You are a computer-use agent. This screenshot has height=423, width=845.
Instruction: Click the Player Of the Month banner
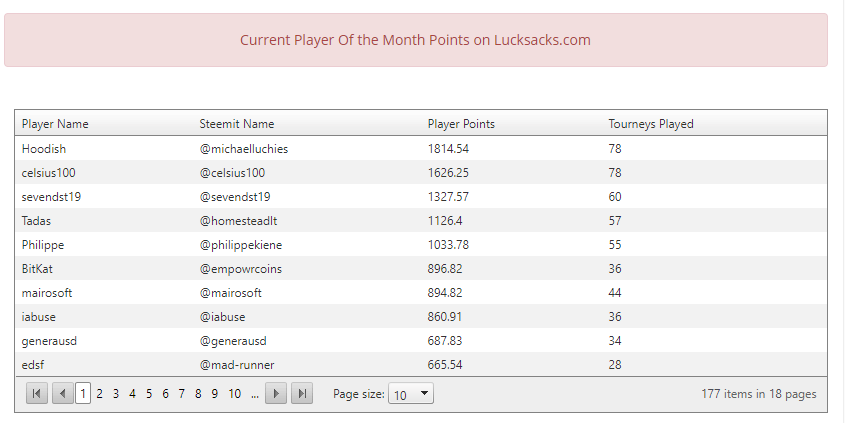pyautogui.click(x=415, y=41)
